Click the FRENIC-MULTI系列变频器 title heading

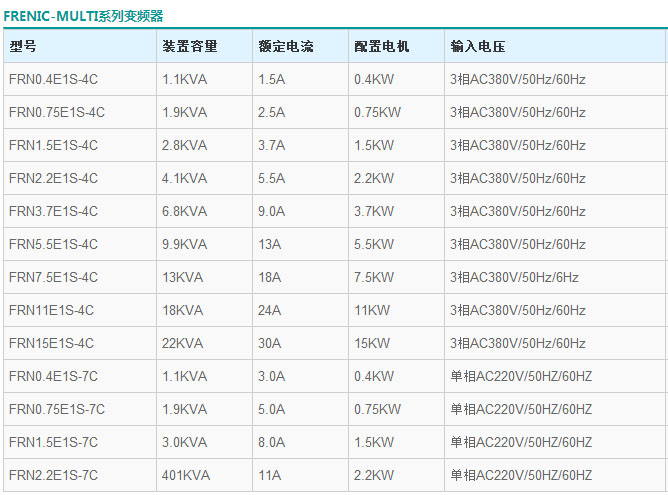pos(84,16)
